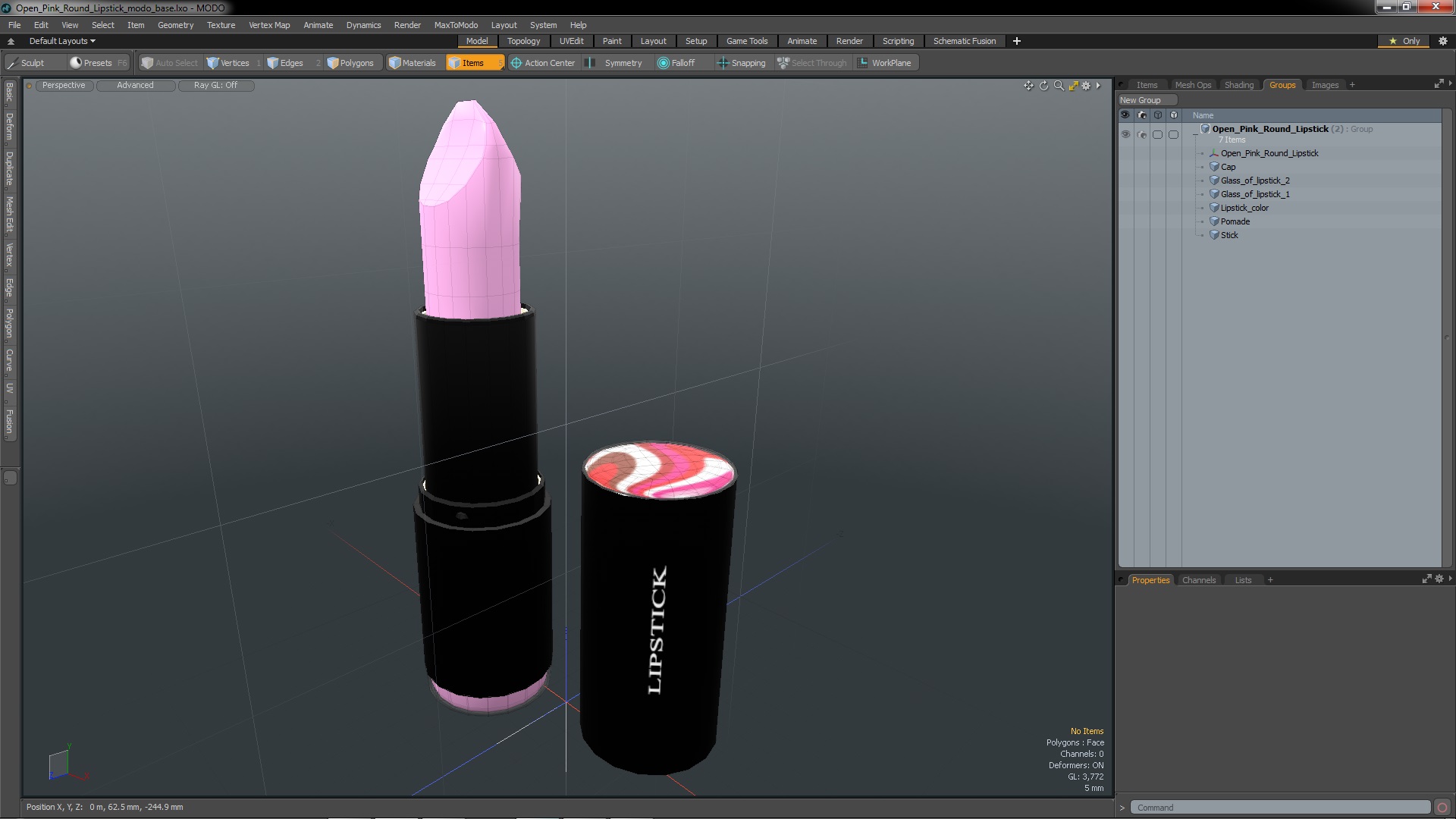
Task: Toggle render camera icon for the lipstick group
Action: click(x=1142, y=134)
